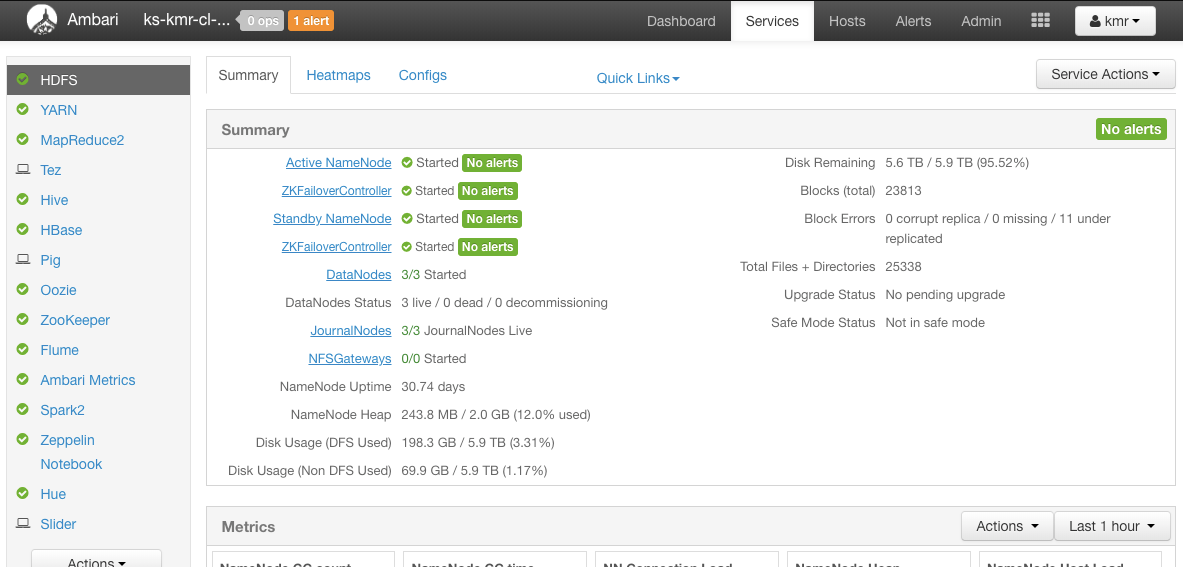Click the green status icon beside YARN
Image resolution: width=1183 pixels, height=567 pixels.
tap(23, 109)
